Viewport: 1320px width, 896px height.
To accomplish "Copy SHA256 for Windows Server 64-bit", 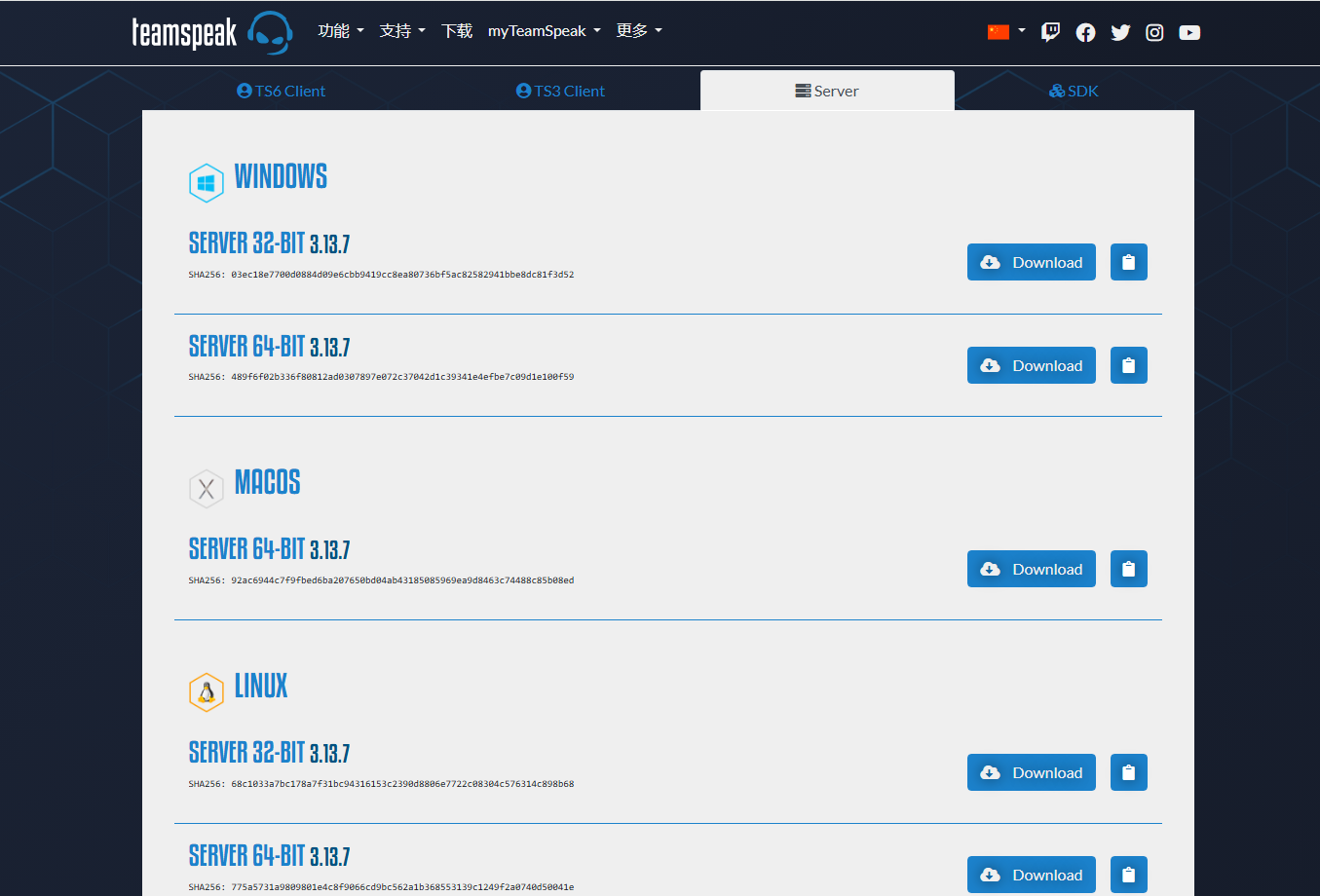I will [1128, 365].
